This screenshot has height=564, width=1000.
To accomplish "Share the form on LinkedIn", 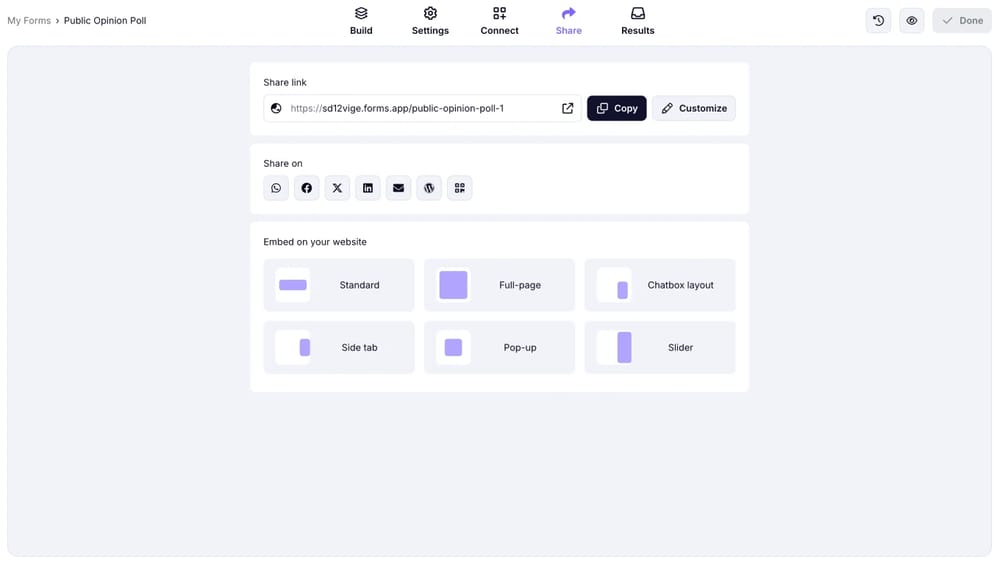I will click(368, 188).
